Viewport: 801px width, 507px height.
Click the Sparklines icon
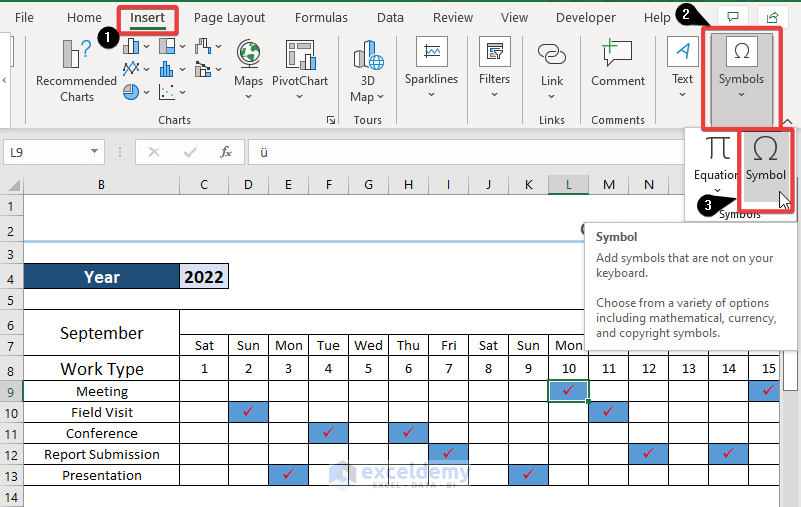click(x=432, y=52)
